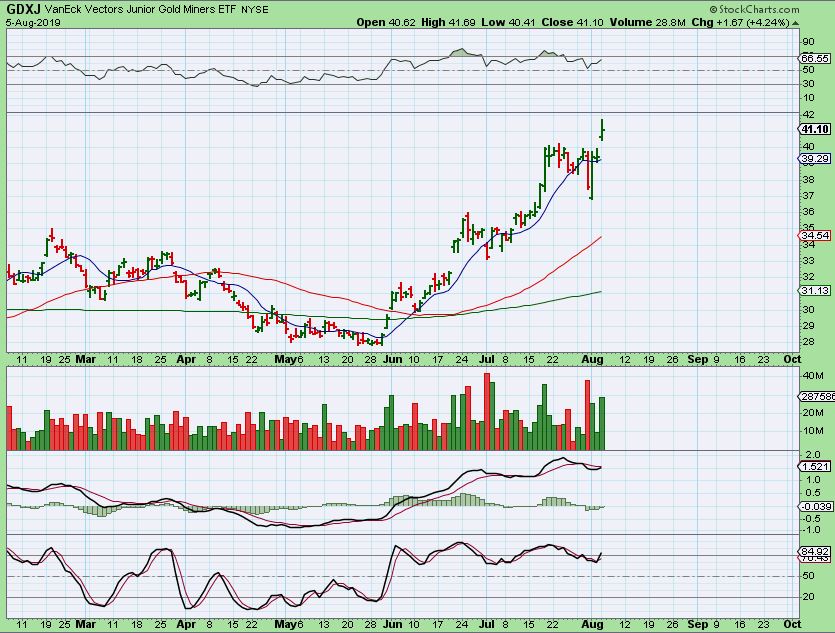Click the 42 level on price scale
Screen dimensions: 835x633
click(808, 114)
